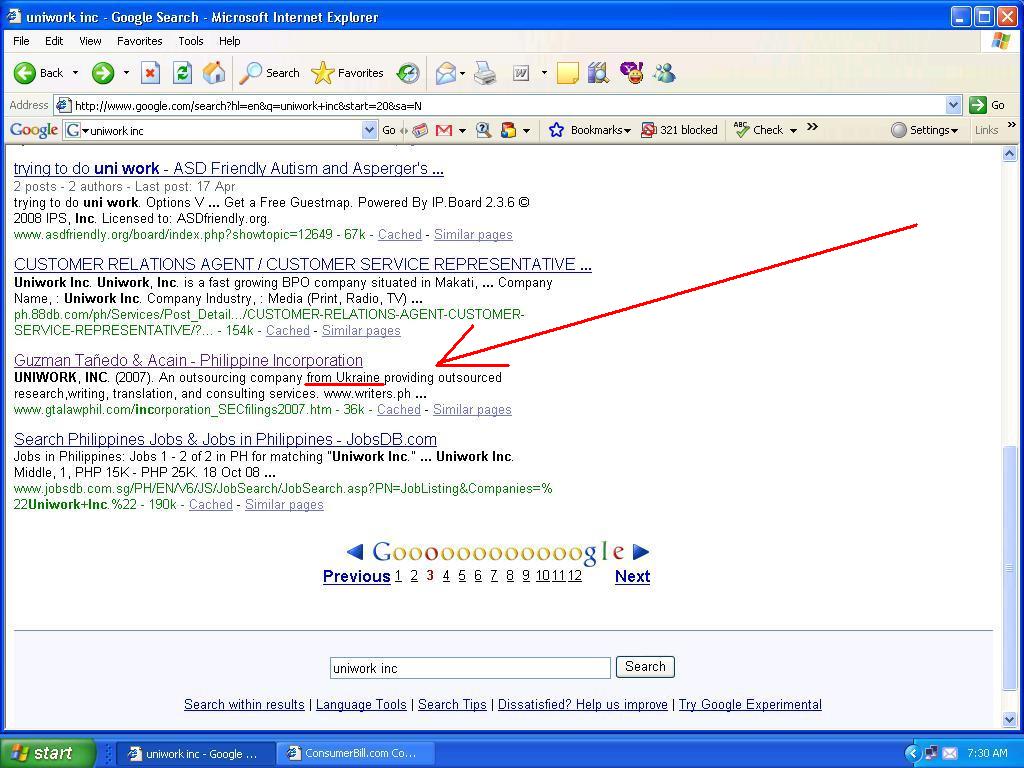Run the spelling Check button
Viewport: 1024px width, 768px height.
(760, 130)
